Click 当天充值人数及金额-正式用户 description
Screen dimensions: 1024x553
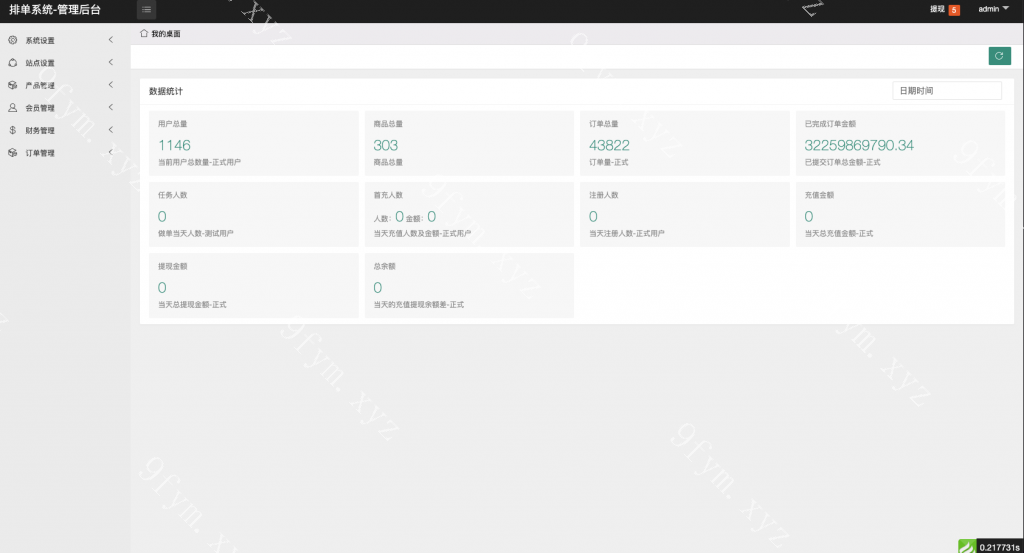coord(422,233)
